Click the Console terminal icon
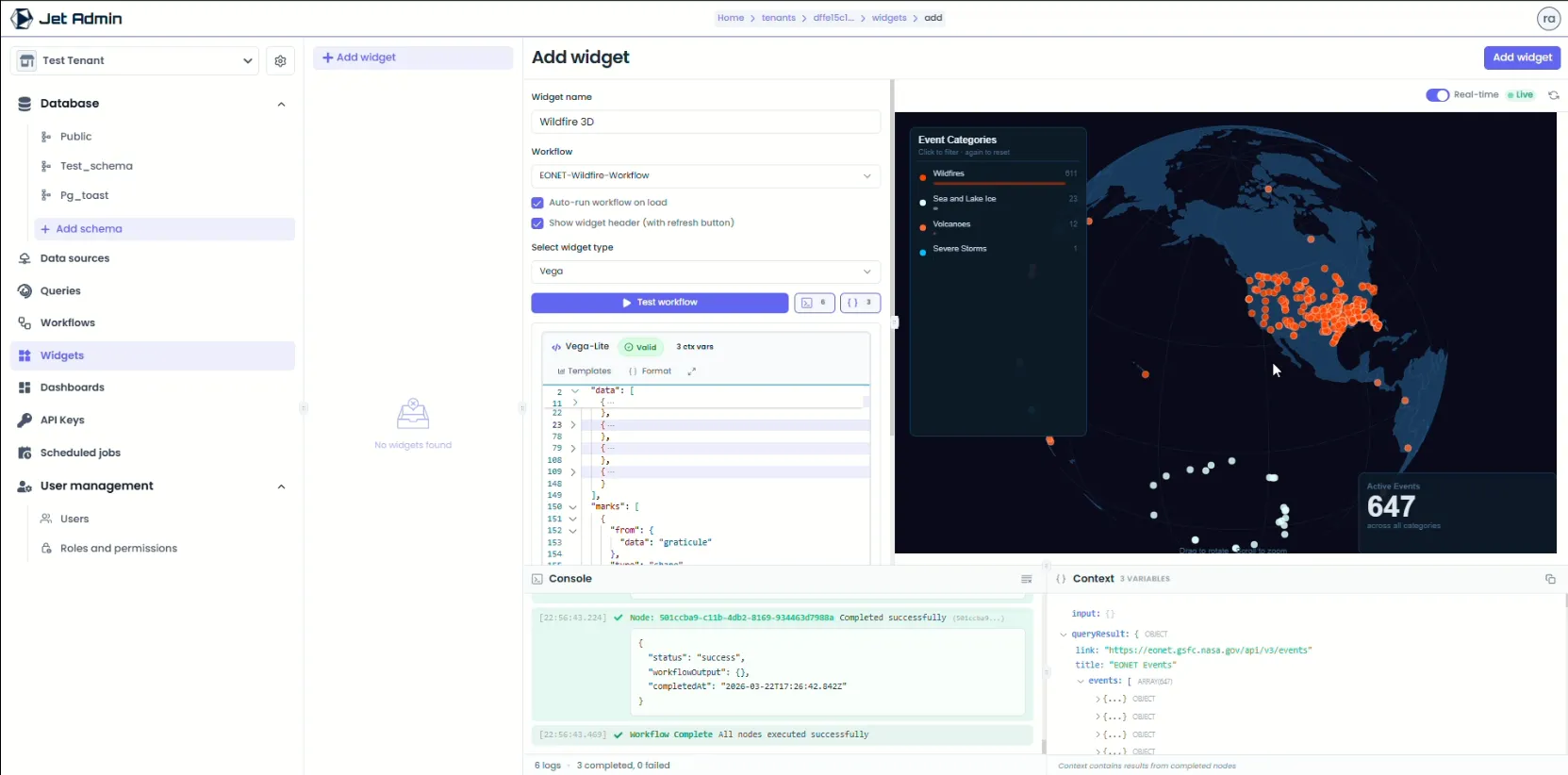 [537, 579]
